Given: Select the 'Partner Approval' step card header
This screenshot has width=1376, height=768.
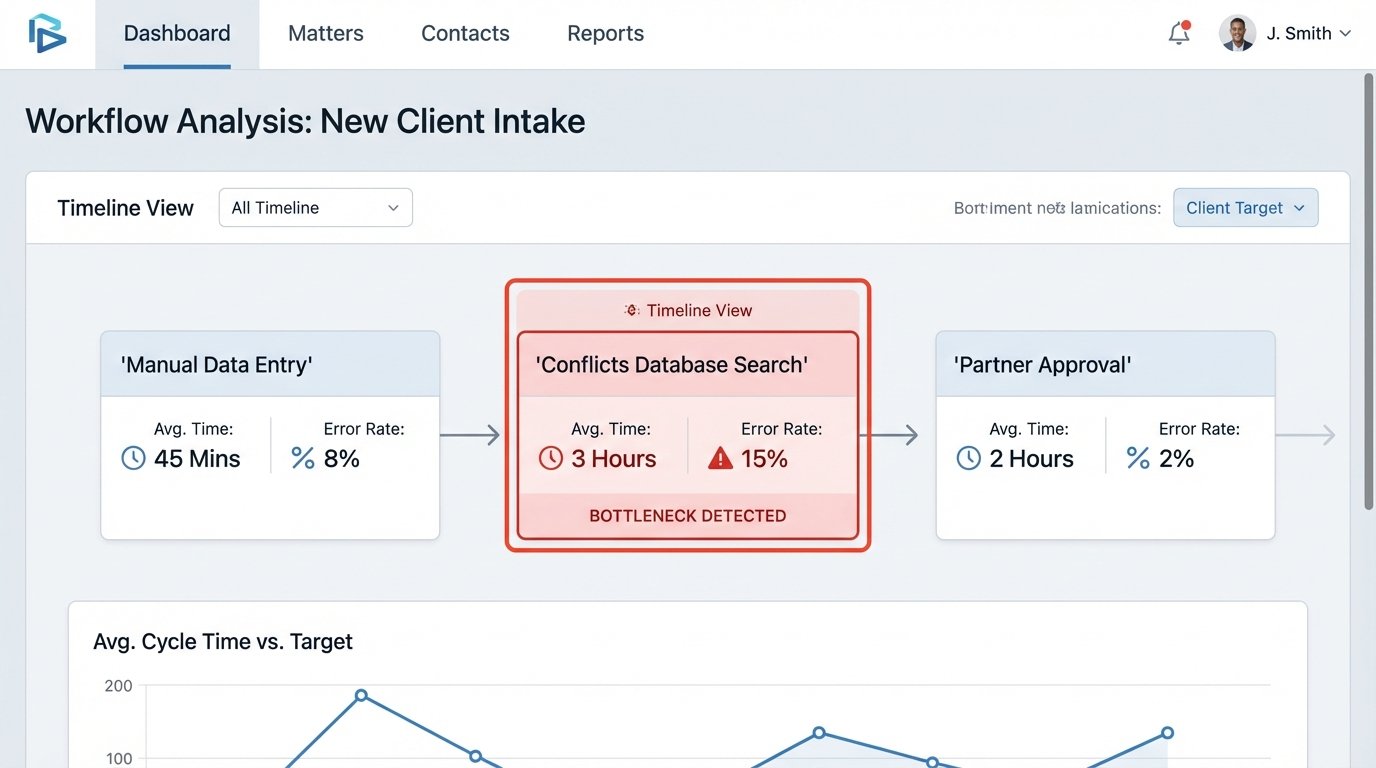Looking at the screenshot, I should 1105,365.
